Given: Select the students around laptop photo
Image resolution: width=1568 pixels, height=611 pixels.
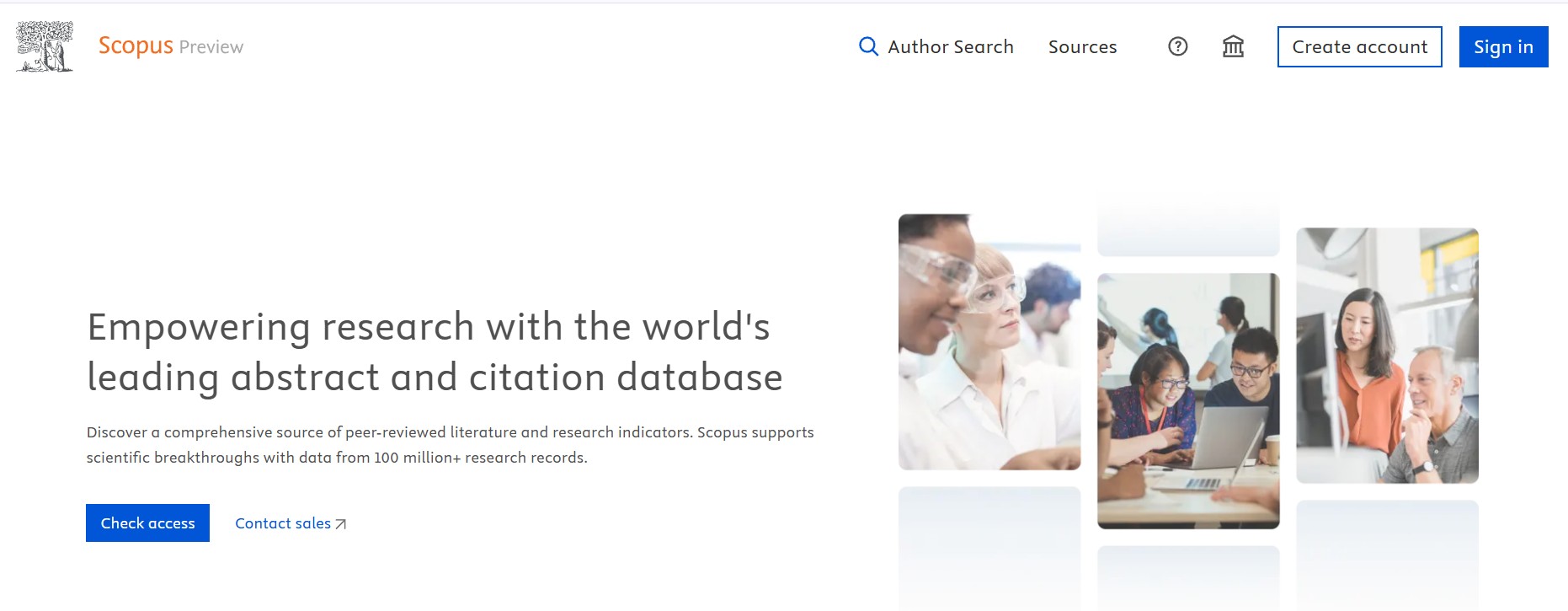Looking at the screenshot, I should (1187, 400).
